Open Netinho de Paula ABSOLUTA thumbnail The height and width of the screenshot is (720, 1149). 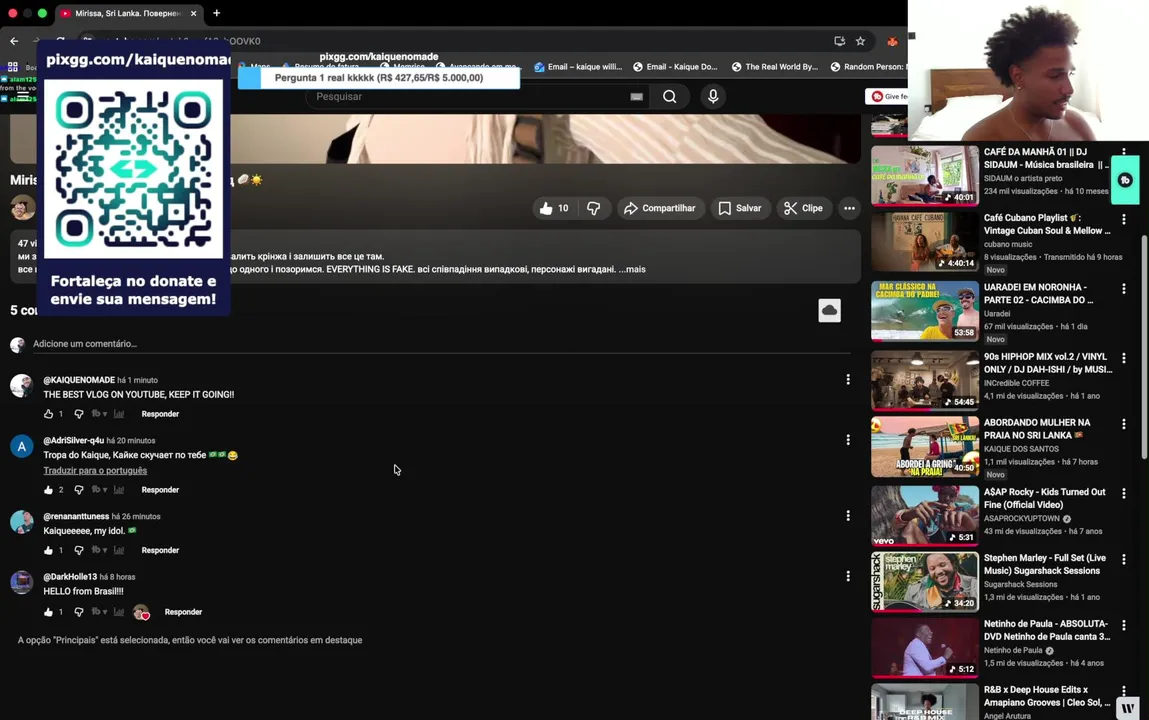(925, 647)
